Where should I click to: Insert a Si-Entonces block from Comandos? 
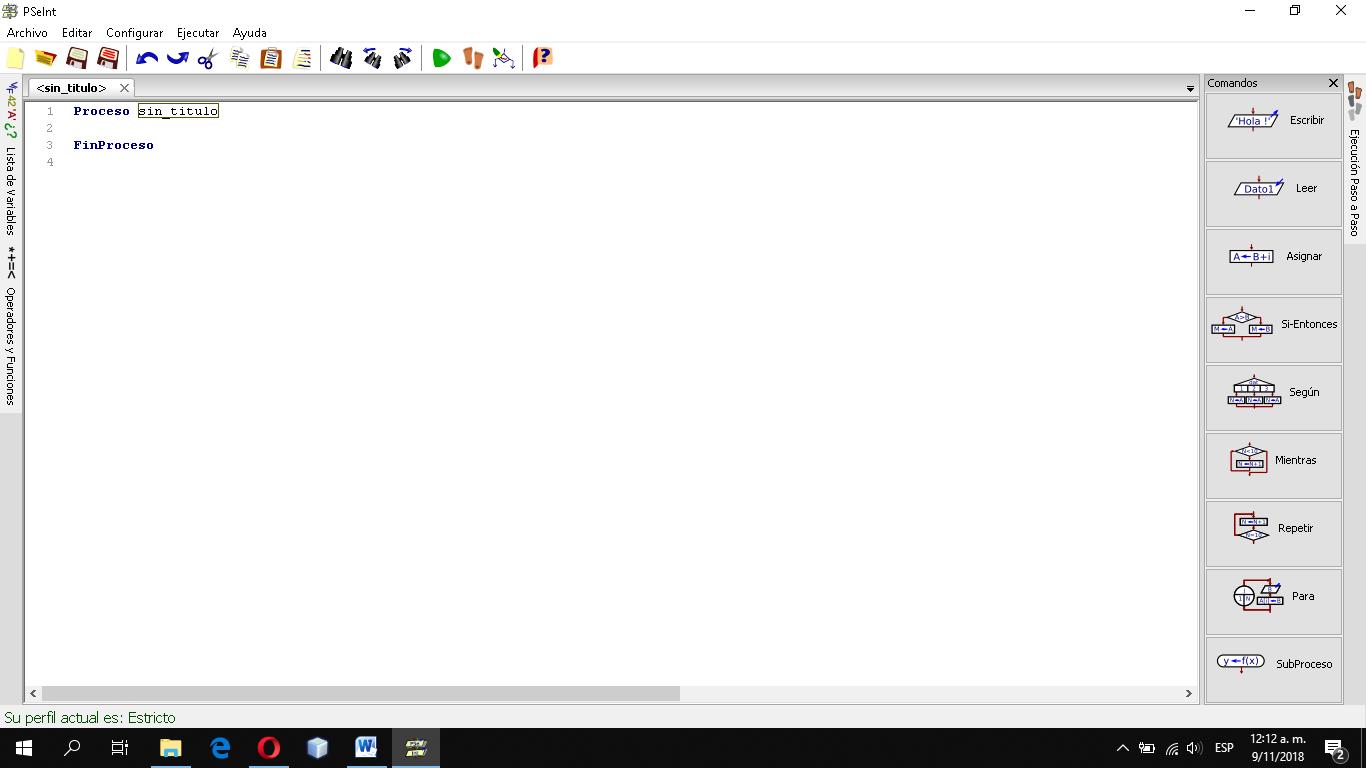(1273, 325)
